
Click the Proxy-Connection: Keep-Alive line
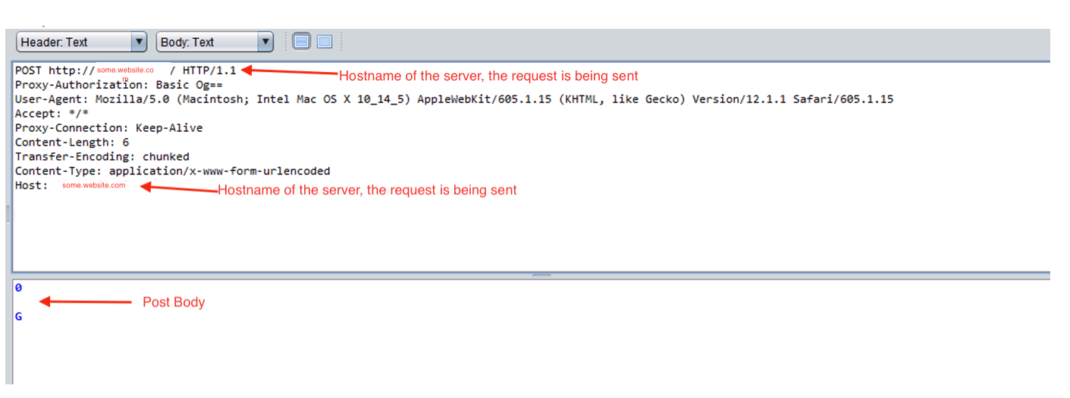pyautogui.click(x=109, y=128)
